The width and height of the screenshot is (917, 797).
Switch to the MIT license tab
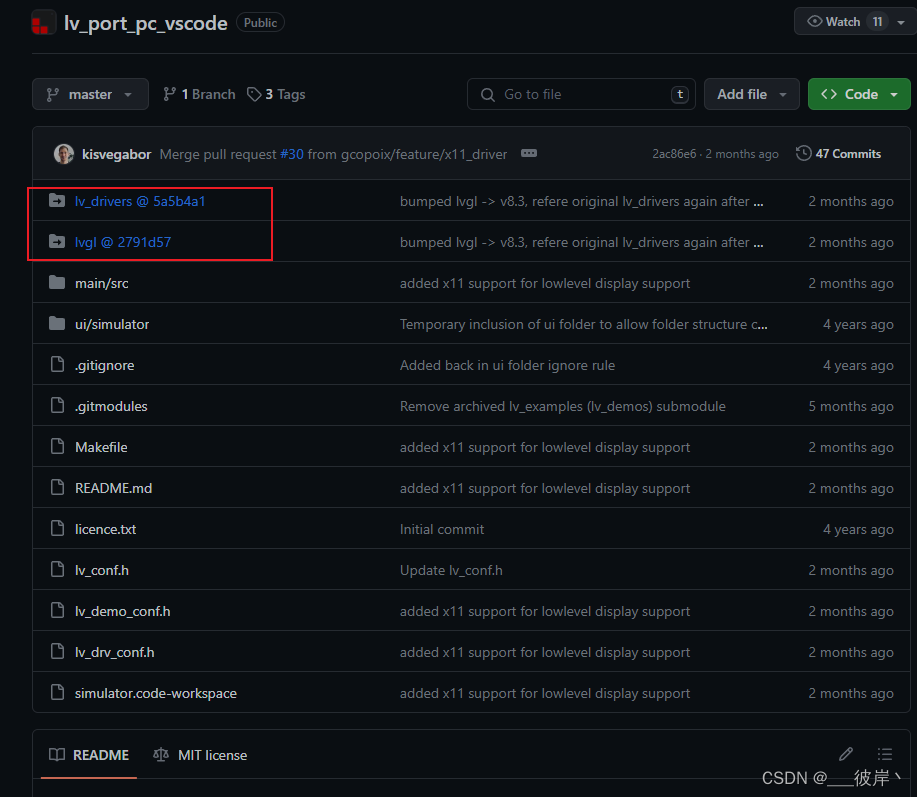(x=200, y=755)
